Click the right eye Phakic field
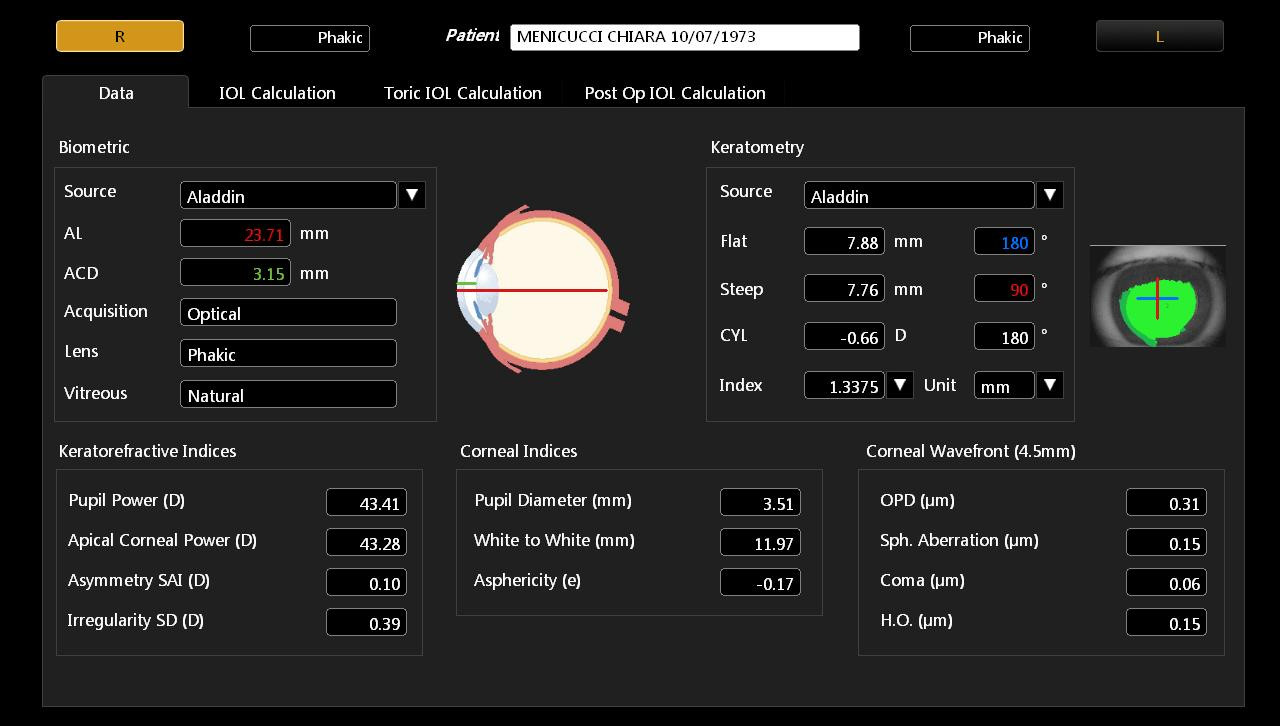The image size is (1280, 726). coord(310,38)
